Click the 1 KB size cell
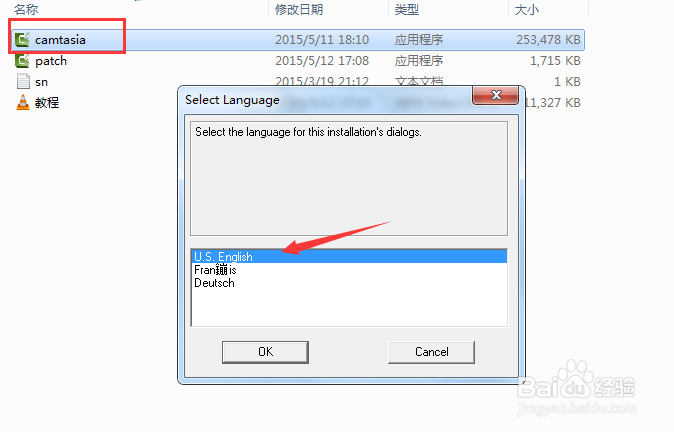Image resolution: width=674 pixels, height=432 pixels. coord(567,82)
